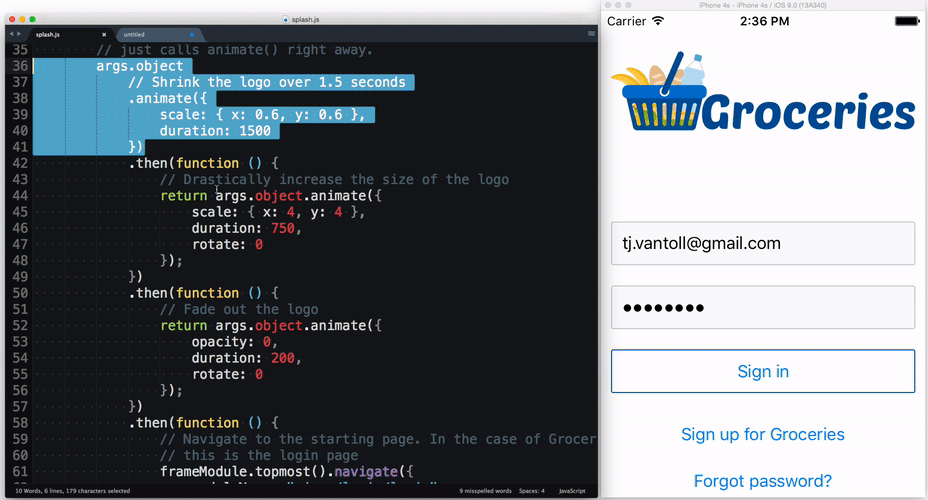Click the next tab arrow
This screenshot has height=500, width=928.
18,34
